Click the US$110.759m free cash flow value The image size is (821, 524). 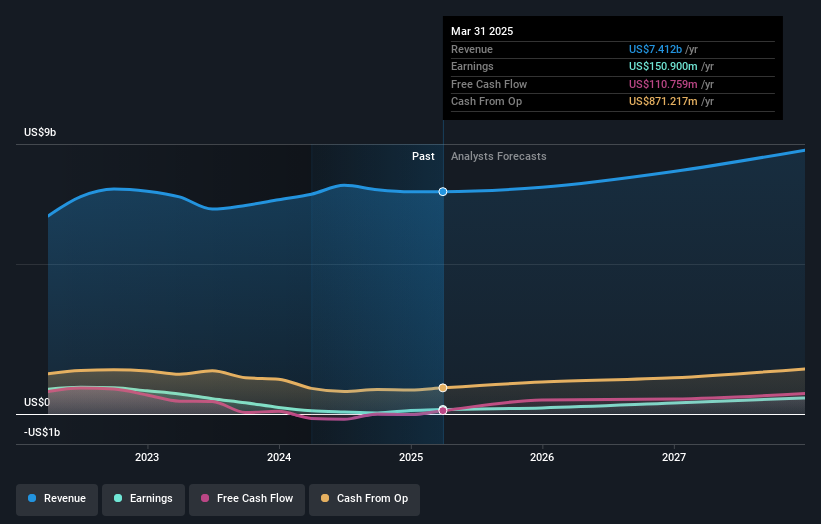click(663, 84)
